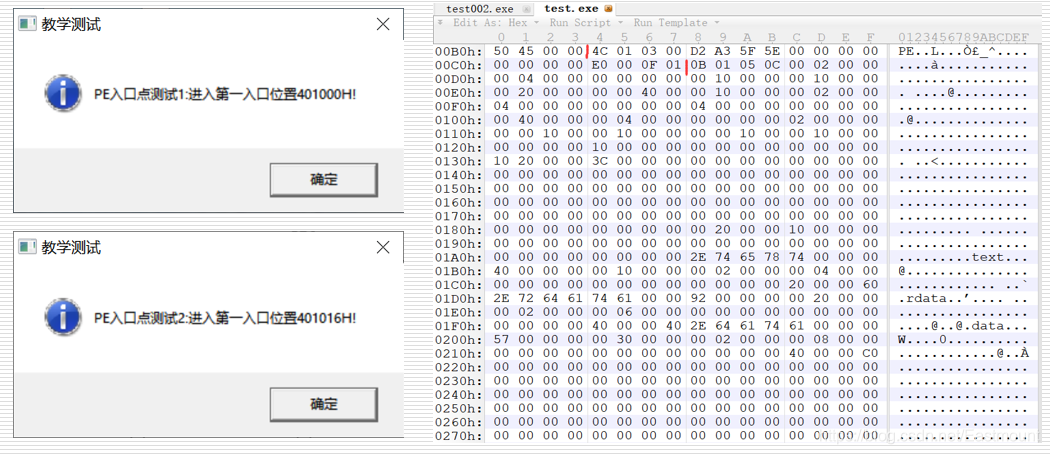
Task: Click hex byte A3 in row 00B0h
Action: [723, 52]
